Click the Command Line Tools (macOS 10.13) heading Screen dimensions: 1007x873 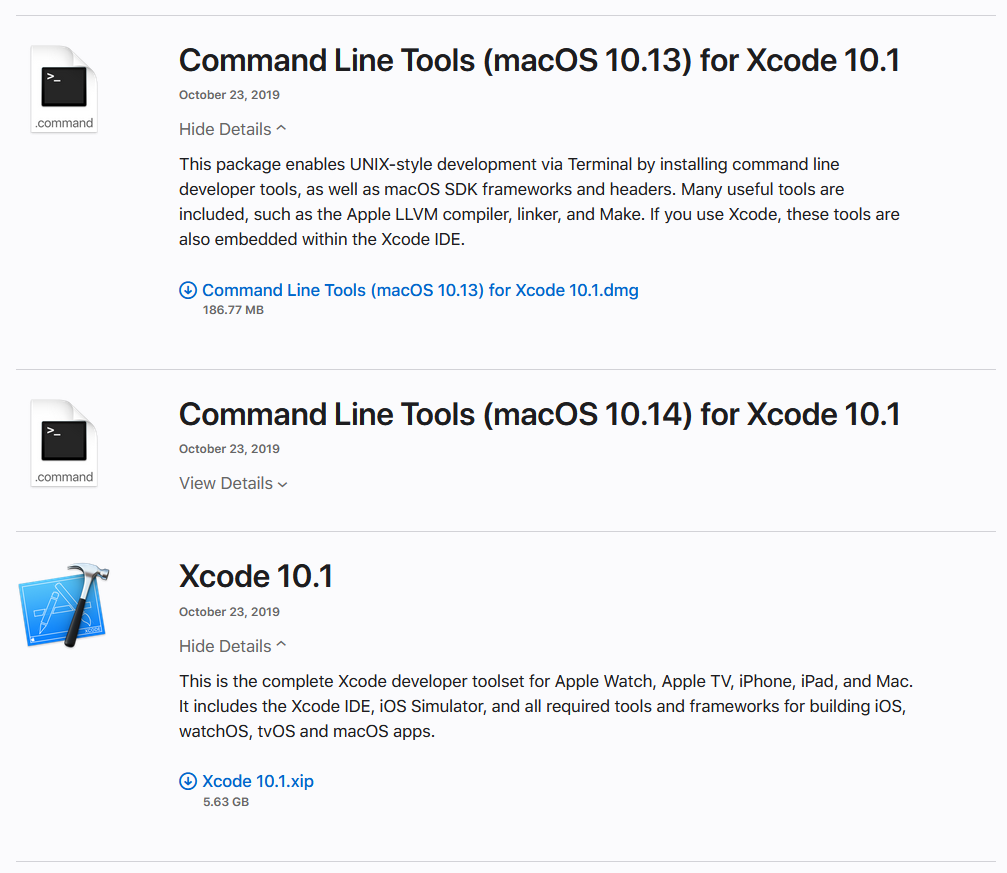538,60
